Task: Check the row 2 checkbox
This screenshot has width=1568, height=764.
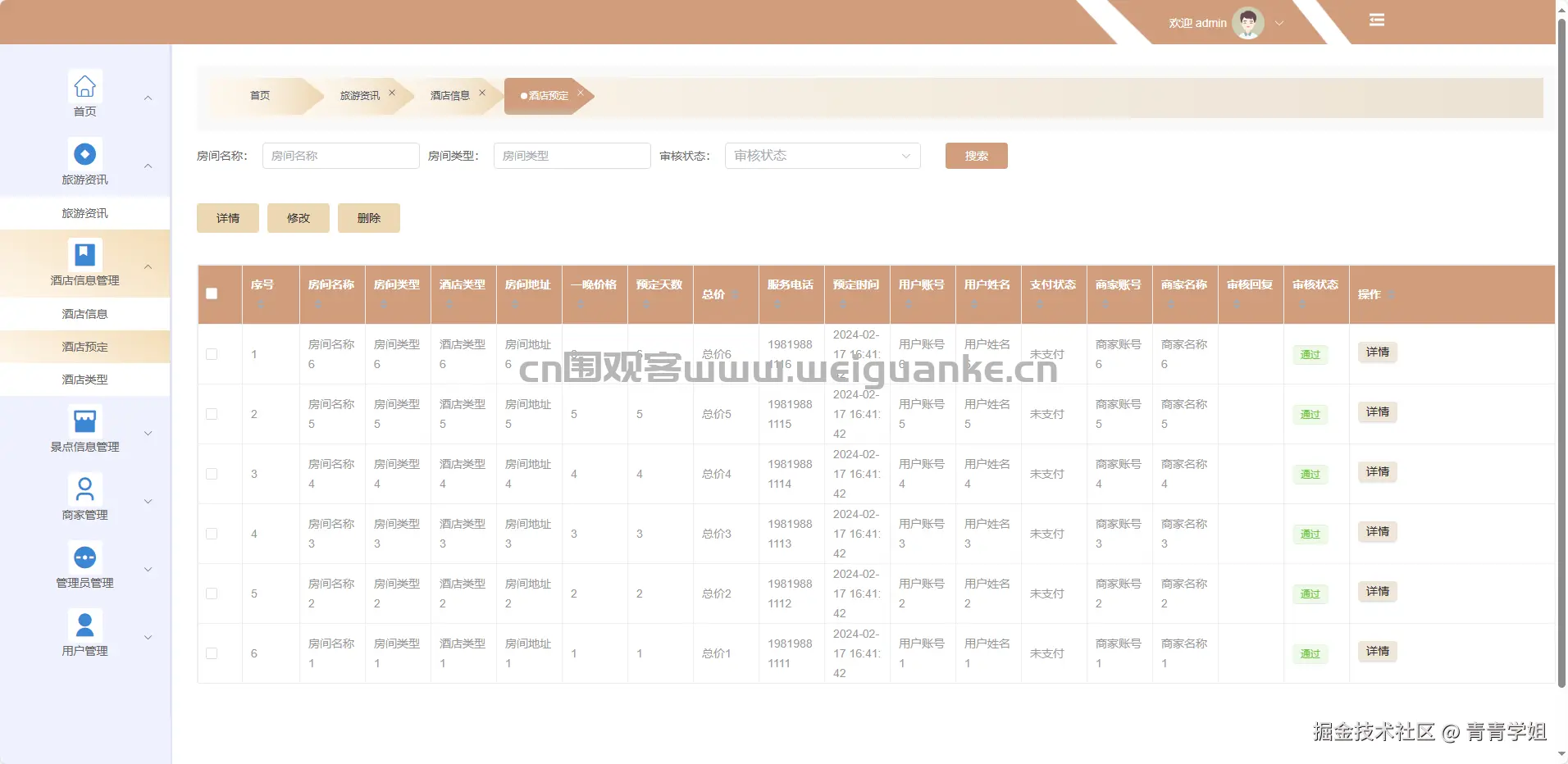Action: coord(212,414)
